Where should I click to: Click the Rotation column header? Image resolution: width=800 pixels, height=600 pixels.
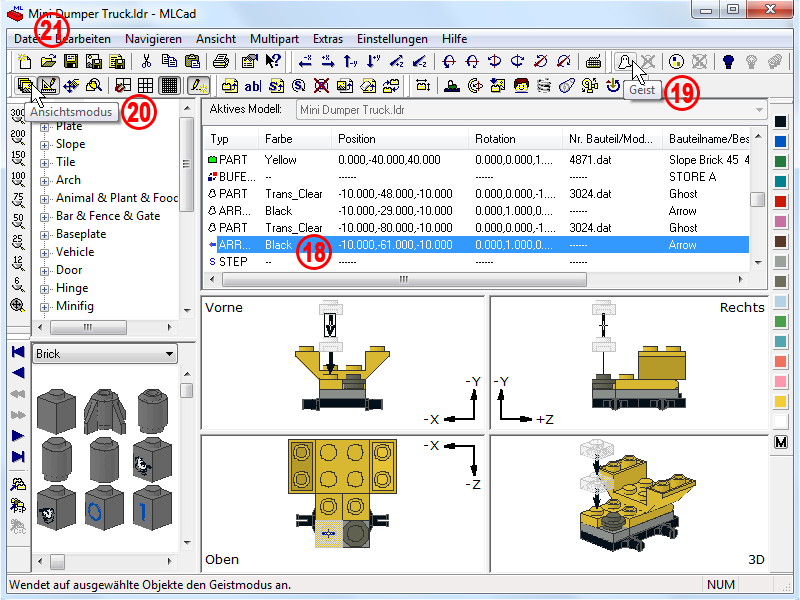coord(515,139)
